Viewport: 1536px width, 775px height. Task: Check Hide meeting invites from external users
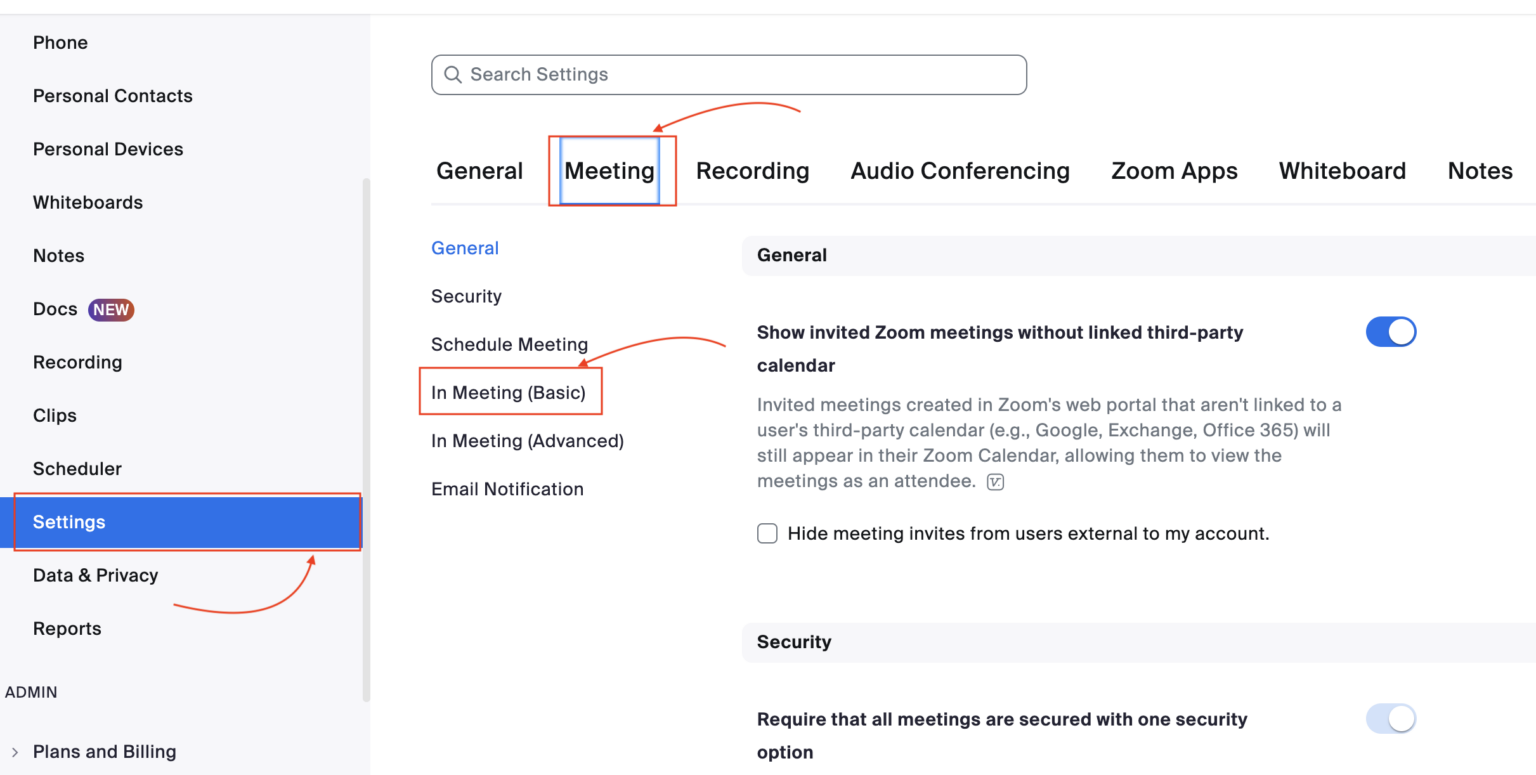767,534
